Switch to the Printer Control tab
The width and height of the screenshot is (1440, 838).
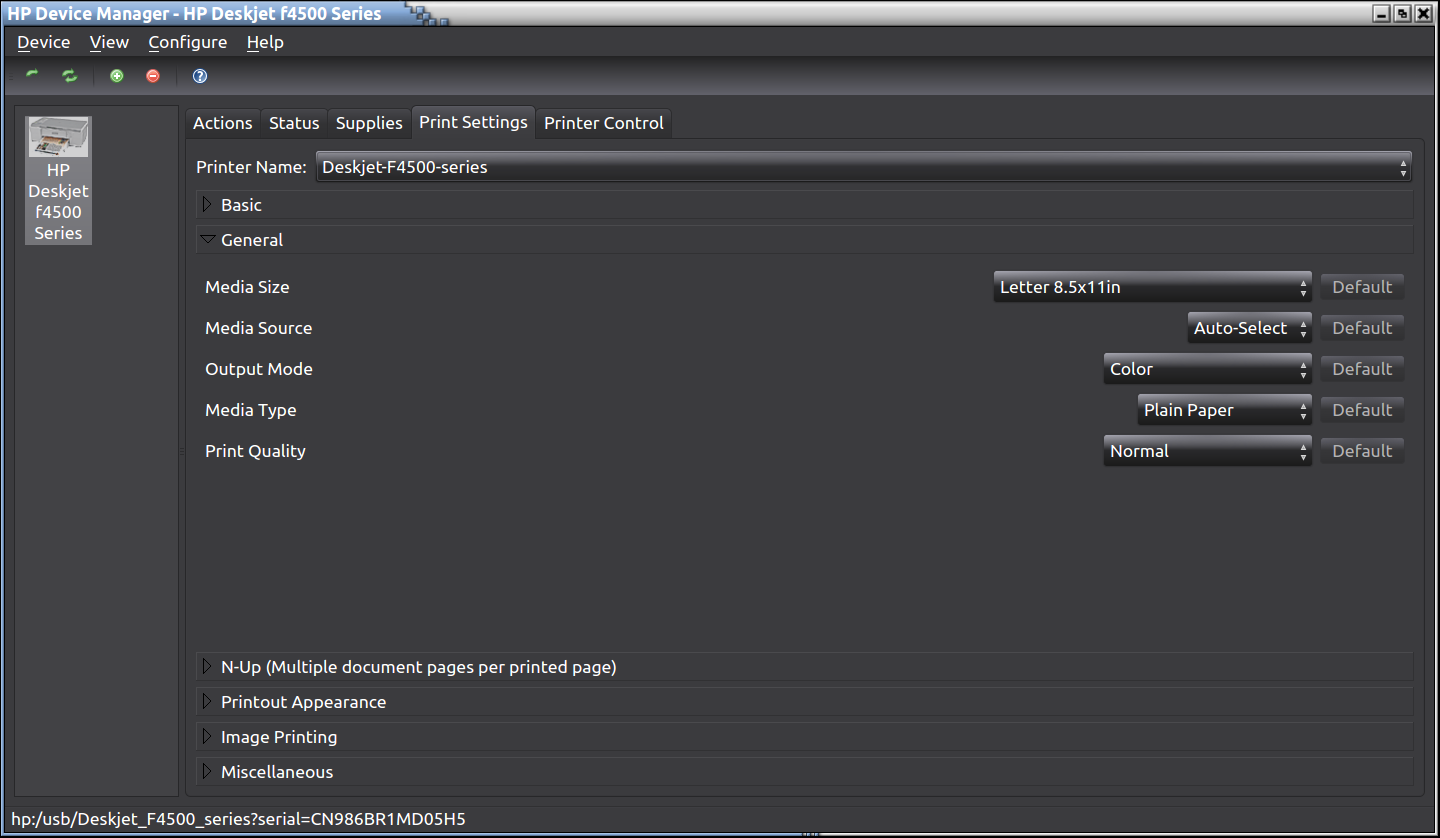point(604,123)
